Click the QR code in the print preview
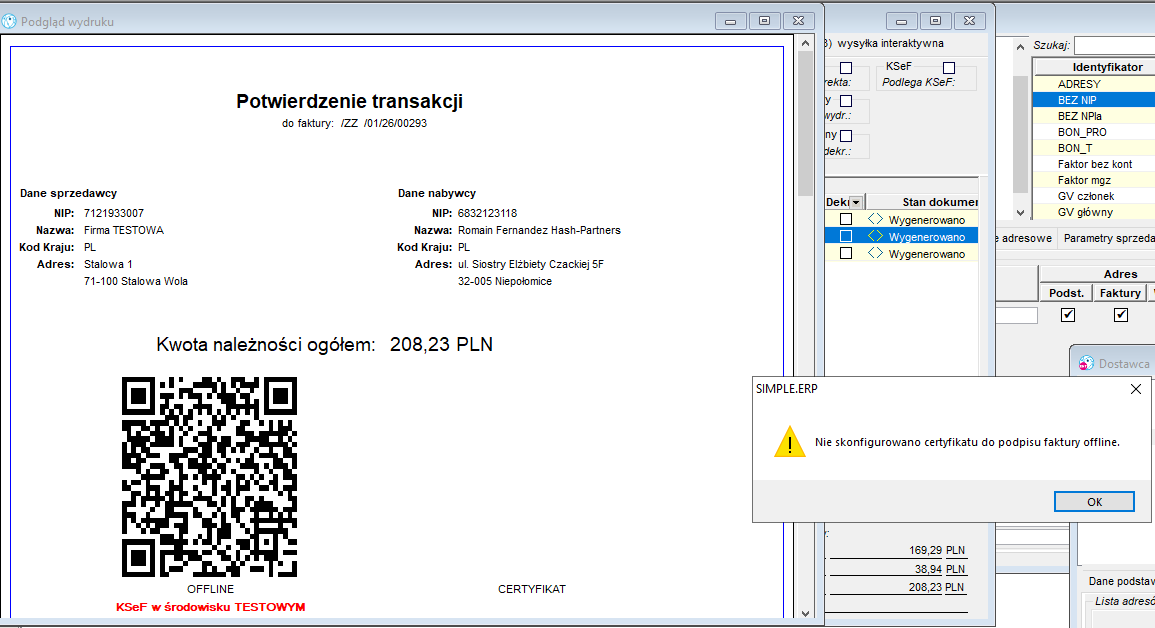The image size is (1155, 628). (x=209, y=477)
